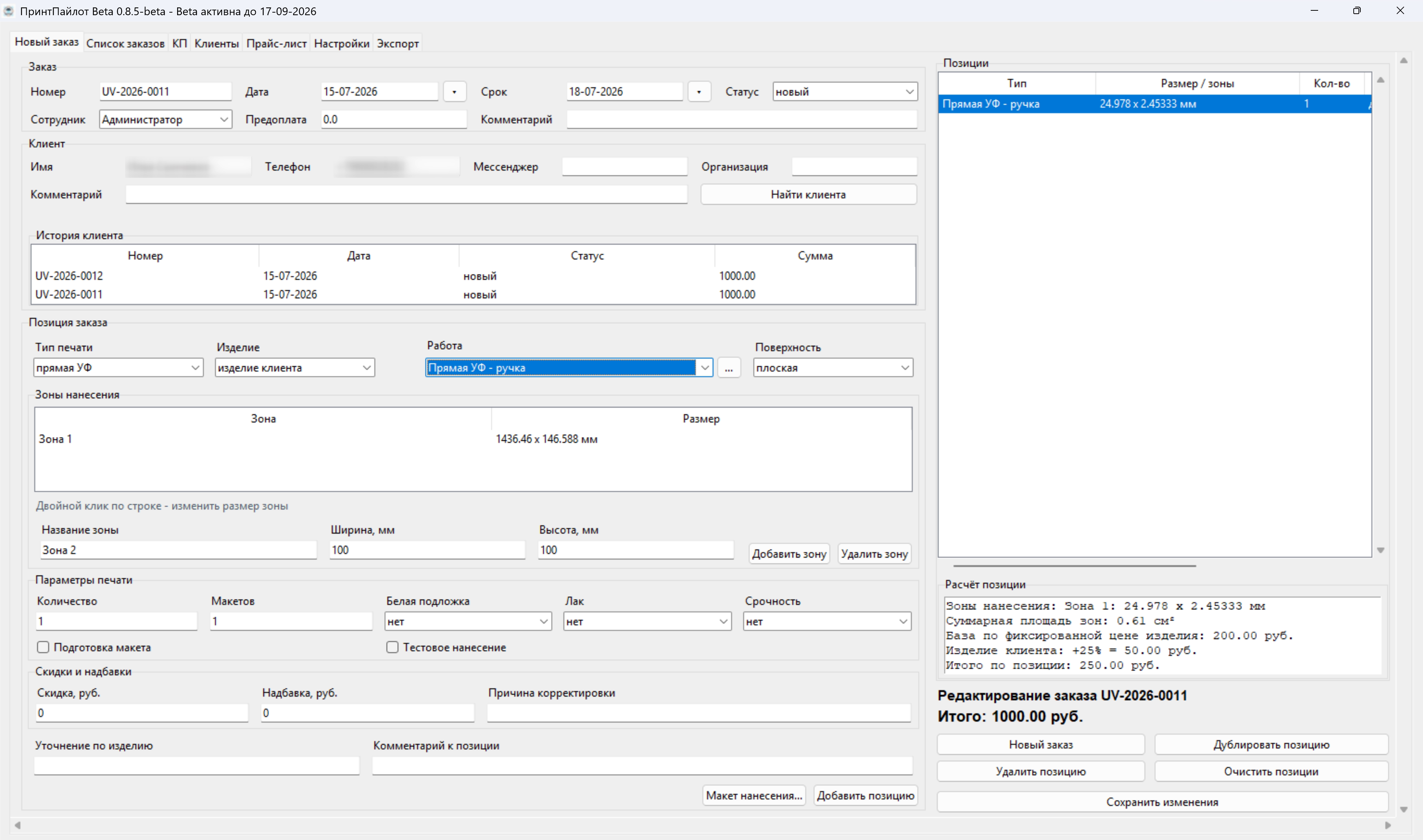
Task: Click into the Предоплата input field
Action: coord(394,119)
